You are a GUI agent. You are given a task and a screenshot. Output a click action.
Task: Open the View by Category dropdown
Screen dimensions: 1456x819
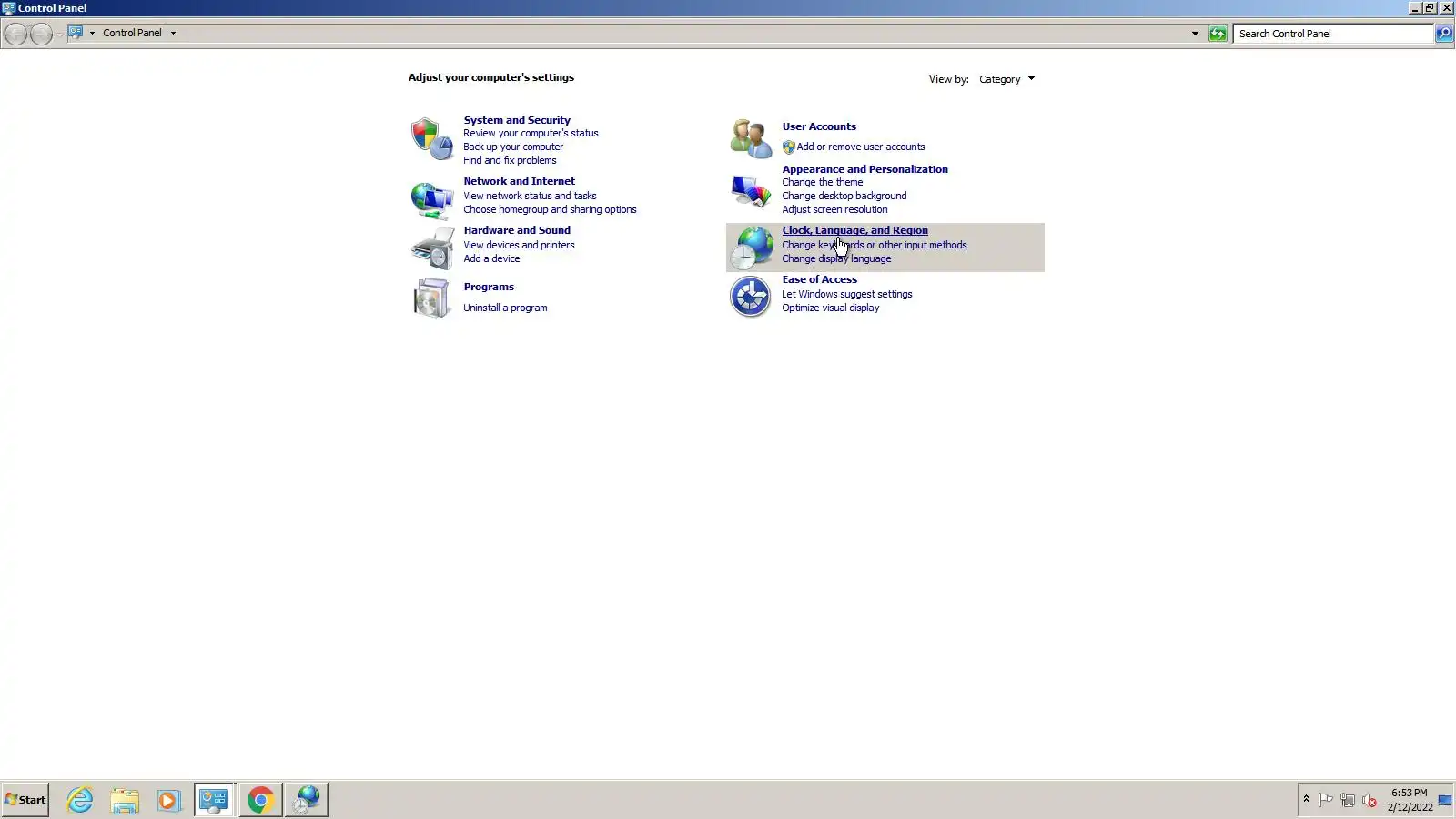click(1006, 79)
